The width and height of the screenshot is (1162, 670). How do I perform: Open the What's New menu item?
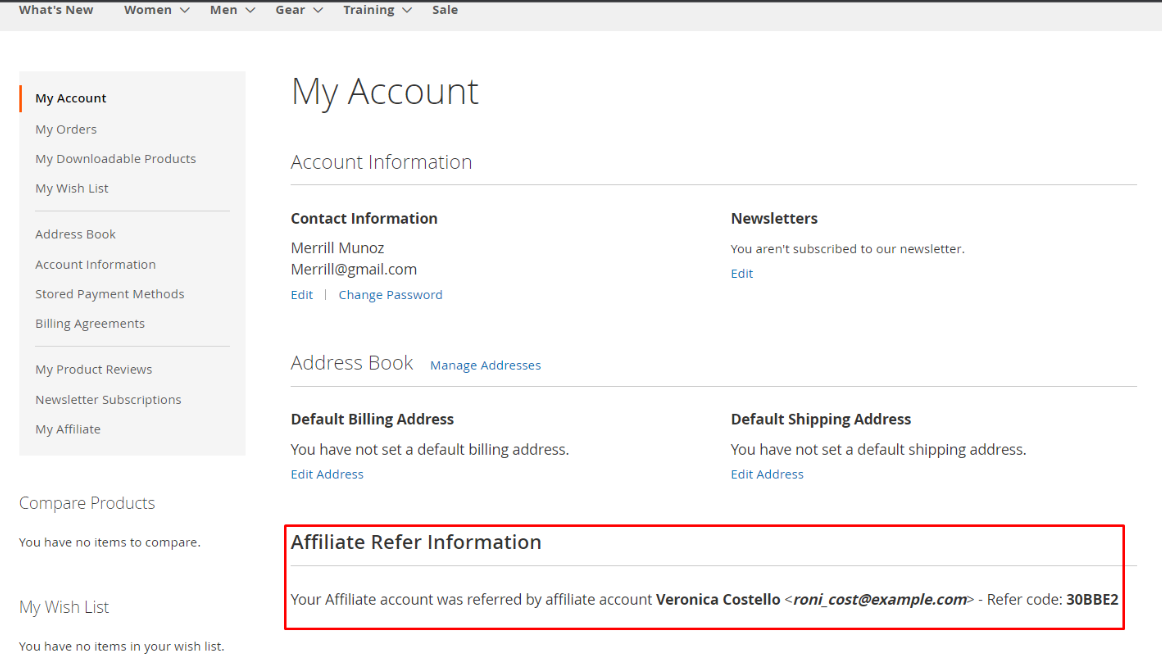click(56, 10)
